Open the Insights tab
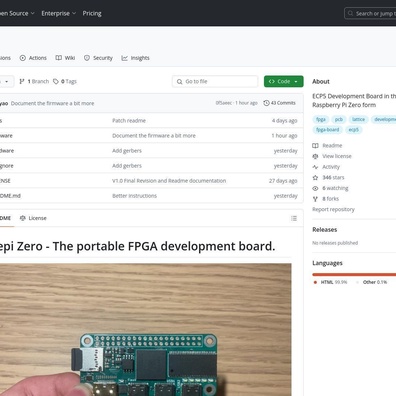The width and height of the screenshot is (396, 396). pyautogui.click(x=135, y=58)
